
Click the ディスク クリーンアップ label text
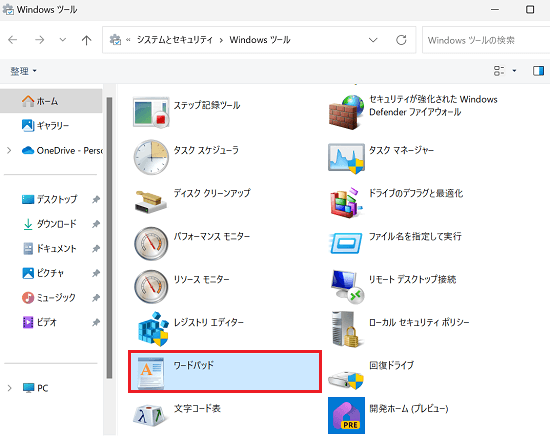coord(212,193)
